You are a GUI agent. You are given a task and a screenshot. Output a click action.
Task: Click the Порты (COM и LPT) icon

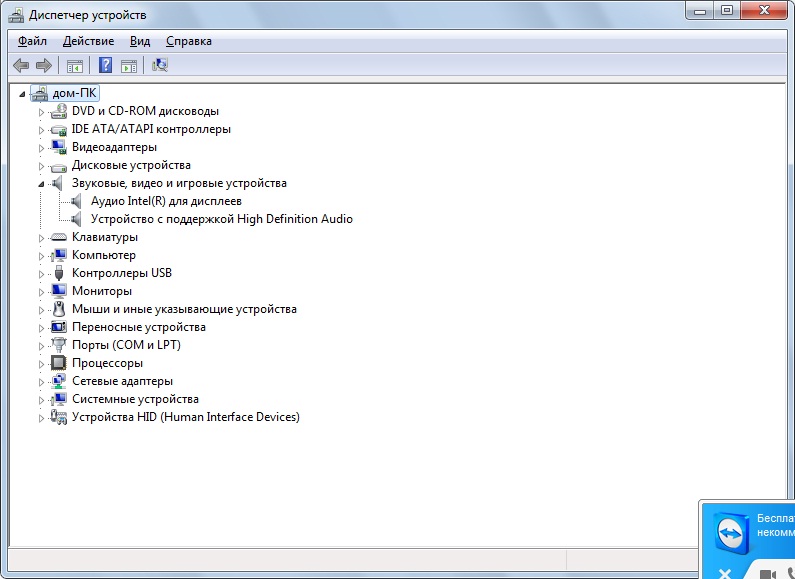click(59, 345)
